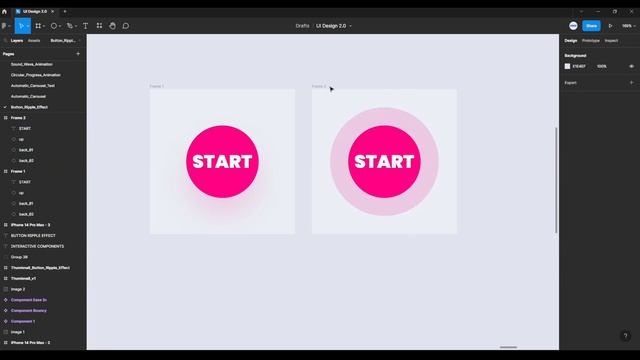Open the Sound_Wave_Animation page

[x=32, y=64]
